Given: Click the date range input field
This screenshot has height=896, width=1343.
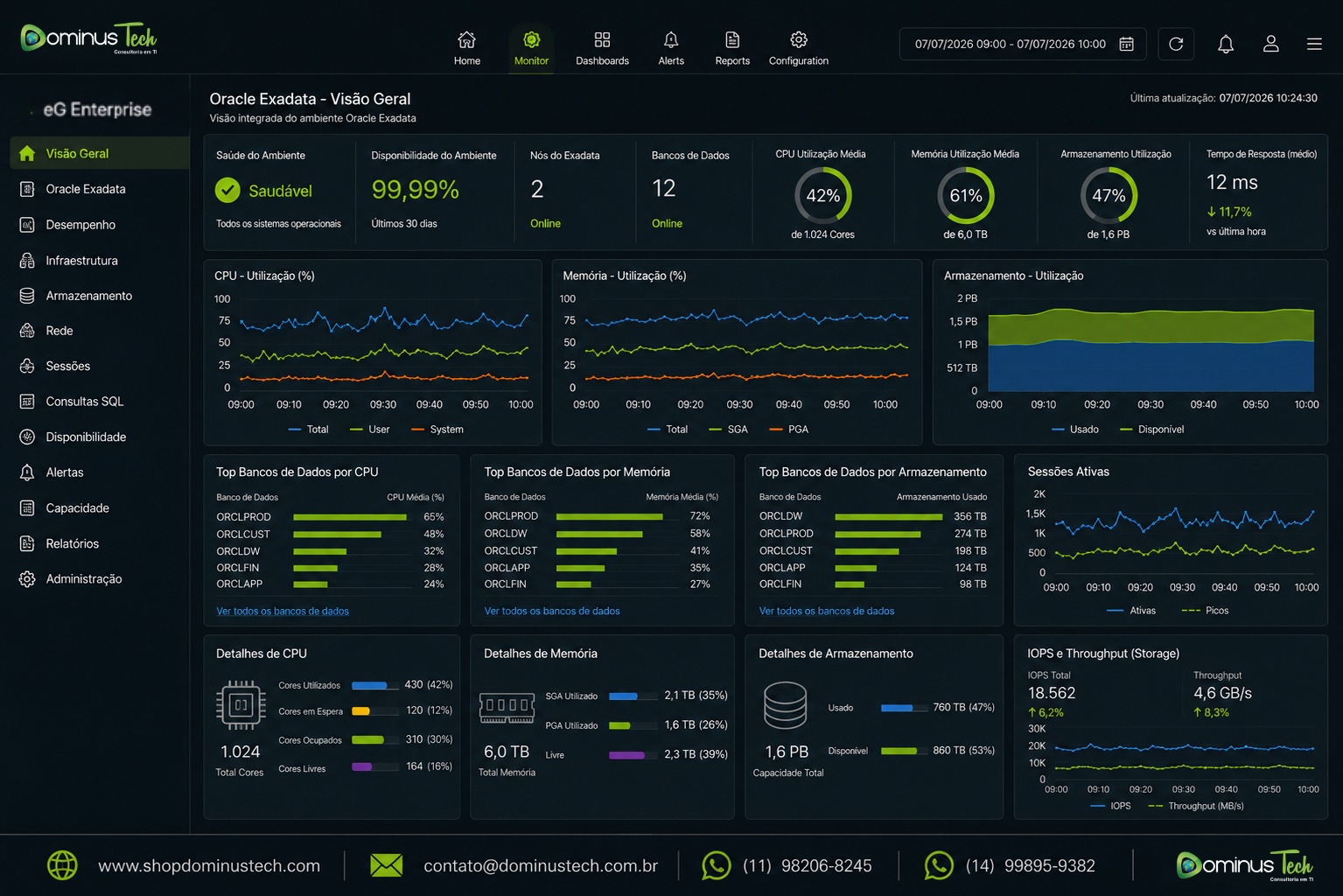Looking at the screenshot, I should (1024, 44).
